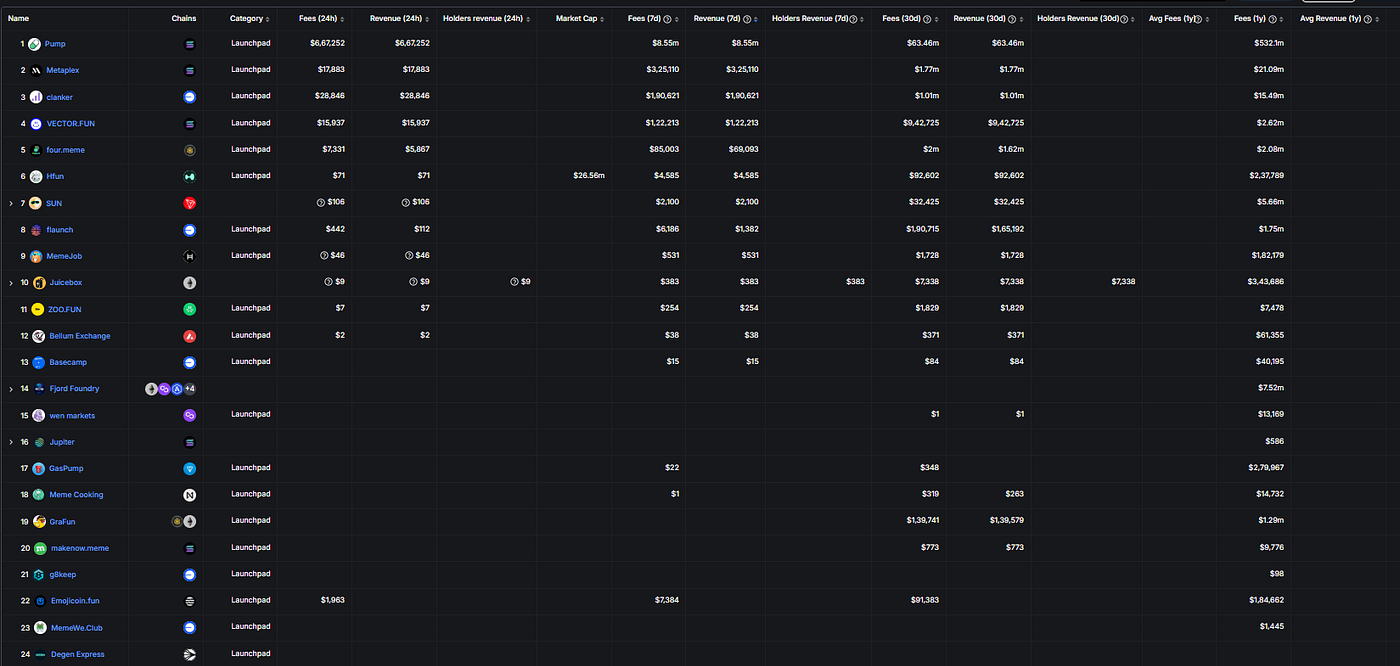Click the Metaplex protocol logo
The height and width of the screenshot is (666, 1400).
pyautogui.click(x=36, y=71)
